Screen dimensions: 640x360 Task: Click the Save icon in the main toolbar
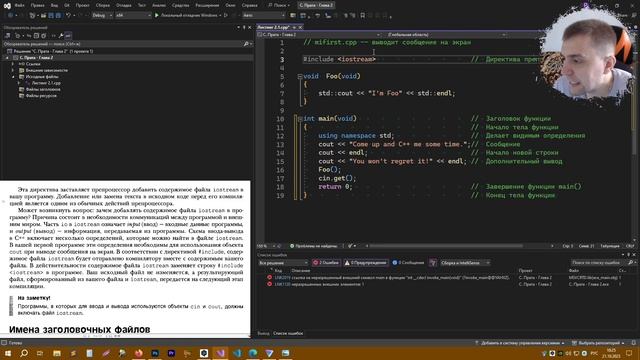(x=51, y=15)
